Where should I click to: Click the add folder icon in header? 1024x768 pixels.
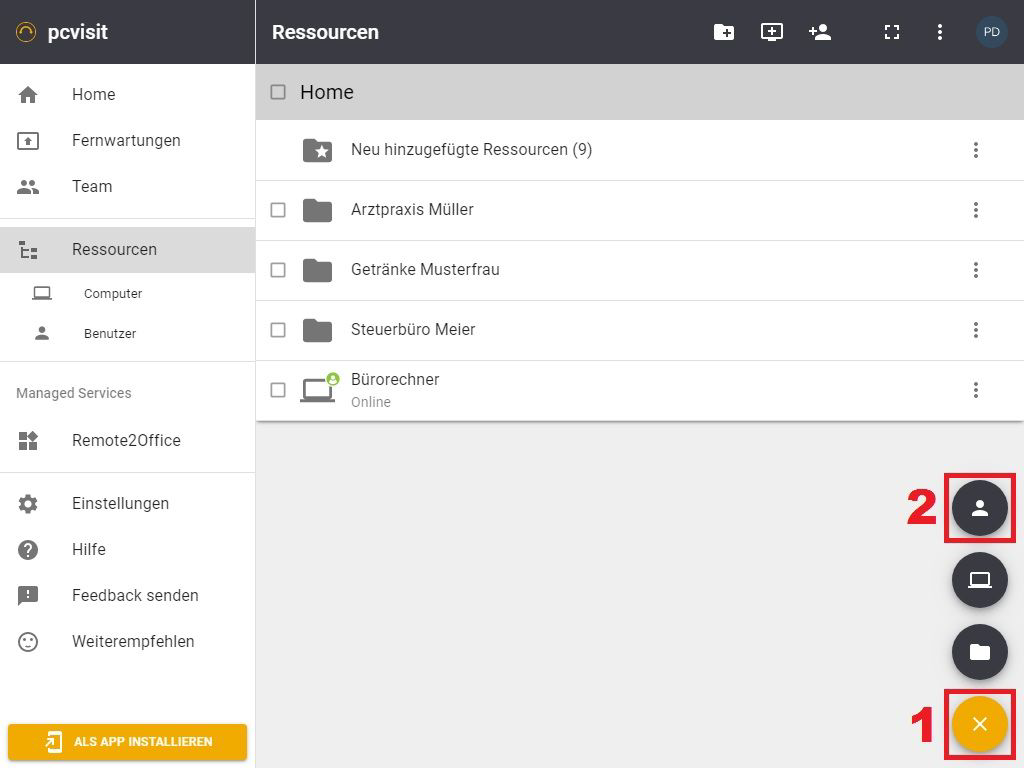724,32
